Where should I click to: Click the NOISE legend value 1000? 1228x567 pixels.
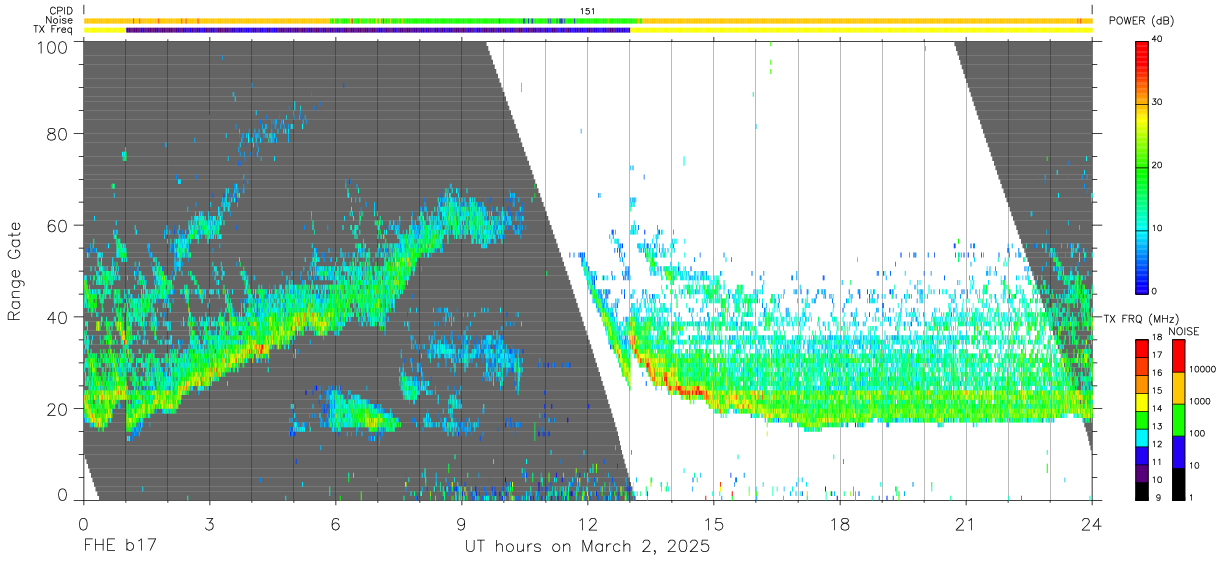click(1200, 402)
